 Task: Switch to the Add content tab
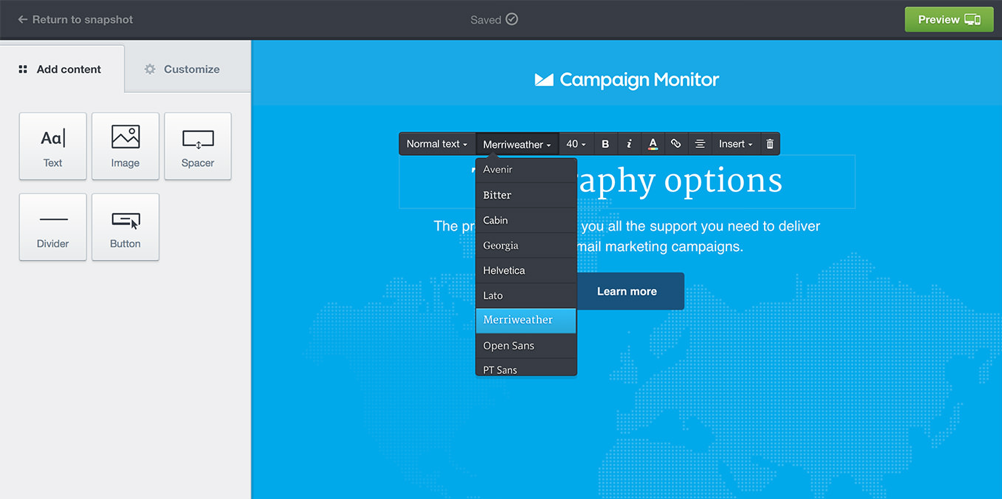tap(62, 69)
